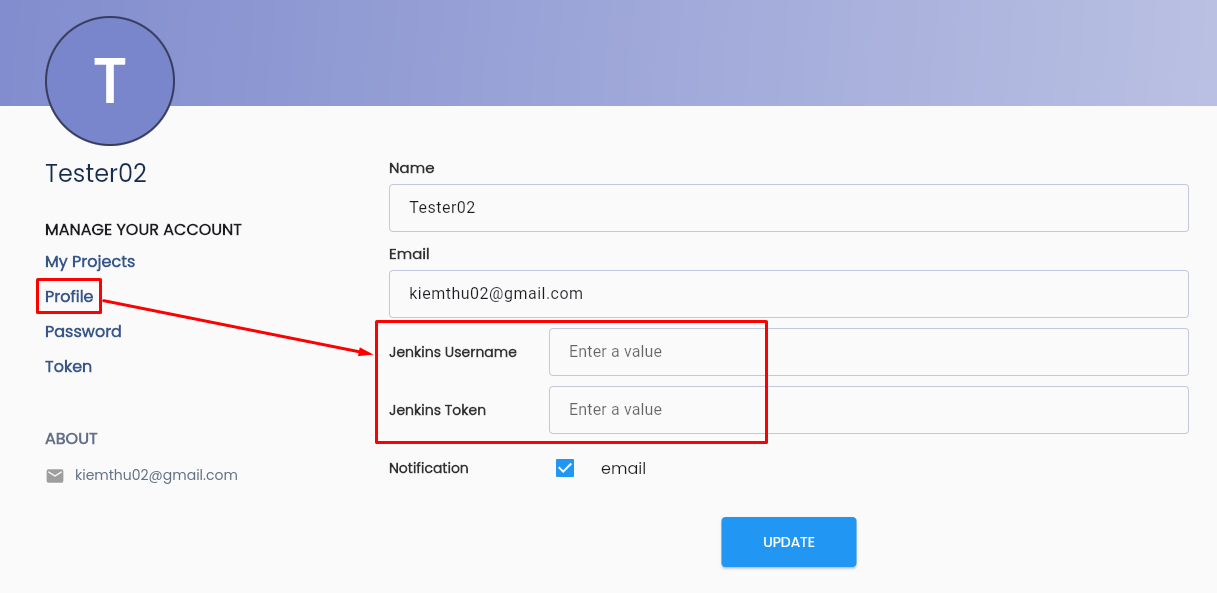Viewport: 1217px width, 593px height.
Task: Click the Email field label
Action: pyautogui.click(x=409, y=254)
